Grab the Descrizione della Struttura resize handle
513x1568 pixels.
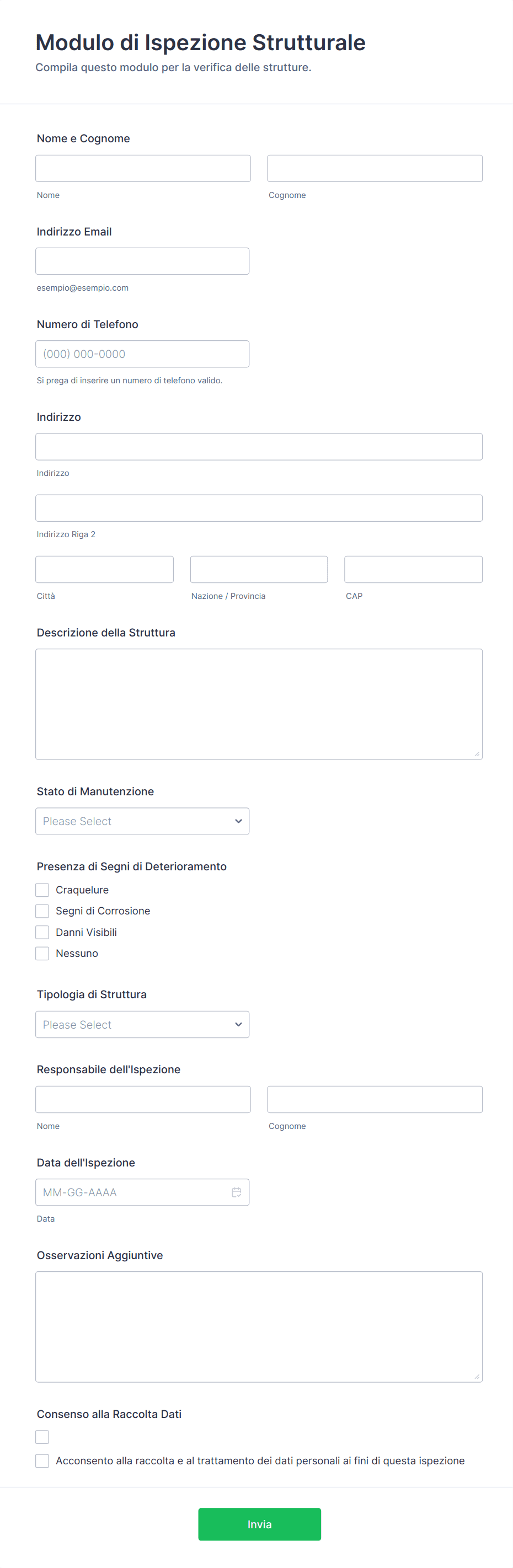(477, 753)
